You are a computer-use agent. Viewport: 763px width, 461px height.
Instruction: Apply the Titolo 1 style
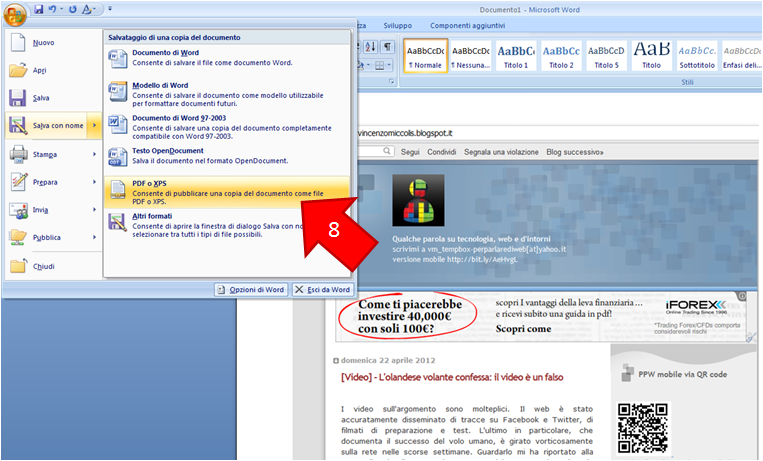516,56
